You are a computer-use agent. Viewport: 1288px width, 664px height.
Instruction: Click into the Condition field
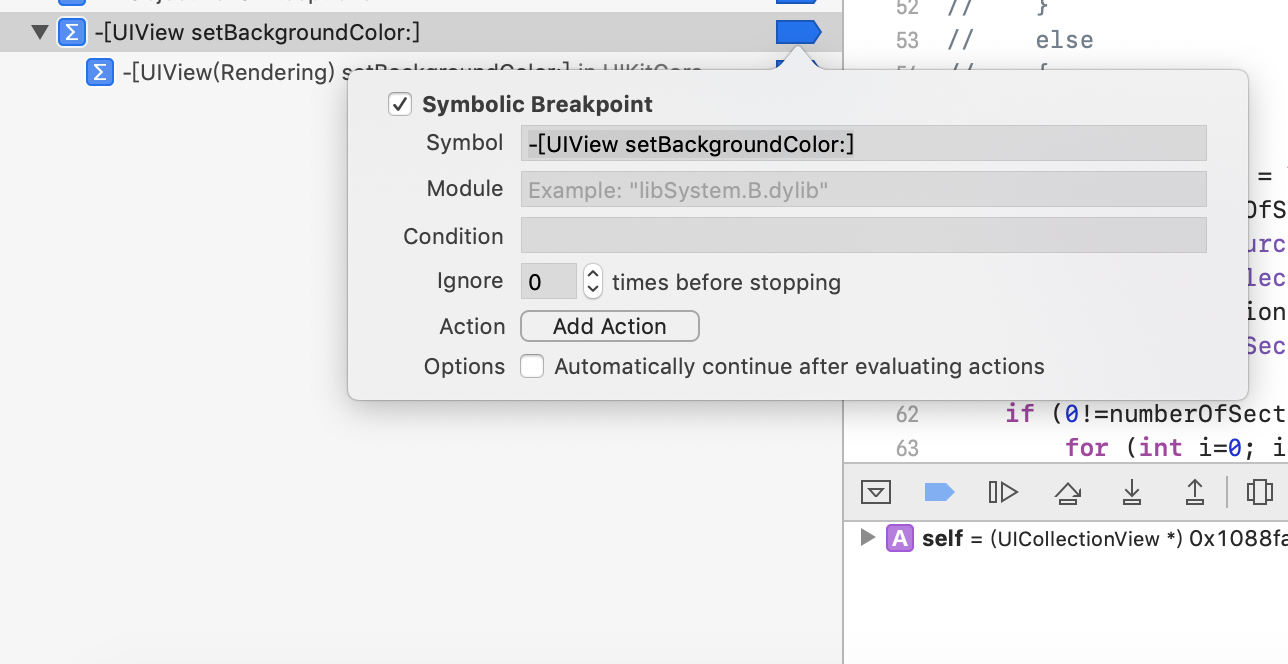click(863, 234)
